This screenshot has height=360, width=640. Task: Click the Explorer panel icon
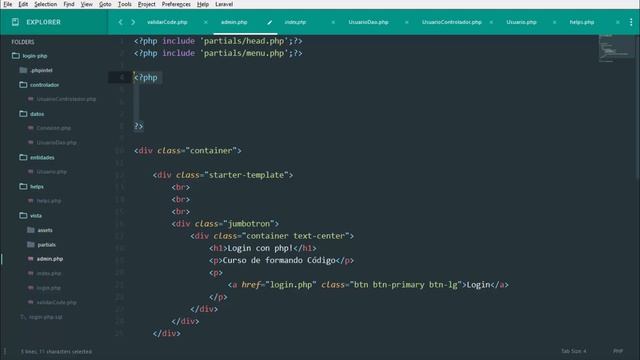tap(15, 22)
